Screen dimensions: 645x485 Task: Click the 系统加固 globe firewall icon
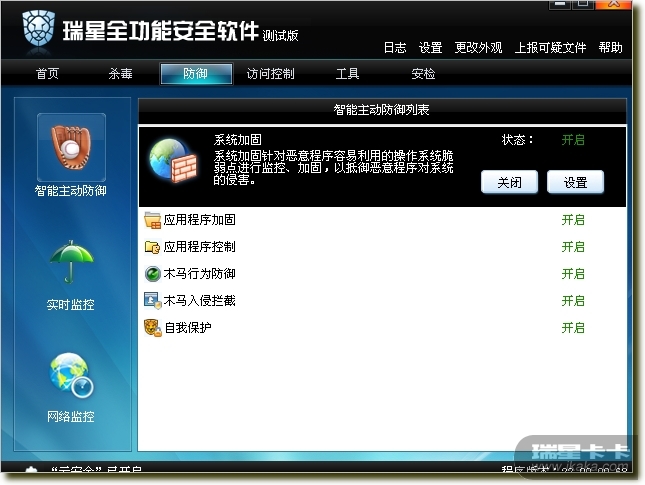(x=174, y=160)
